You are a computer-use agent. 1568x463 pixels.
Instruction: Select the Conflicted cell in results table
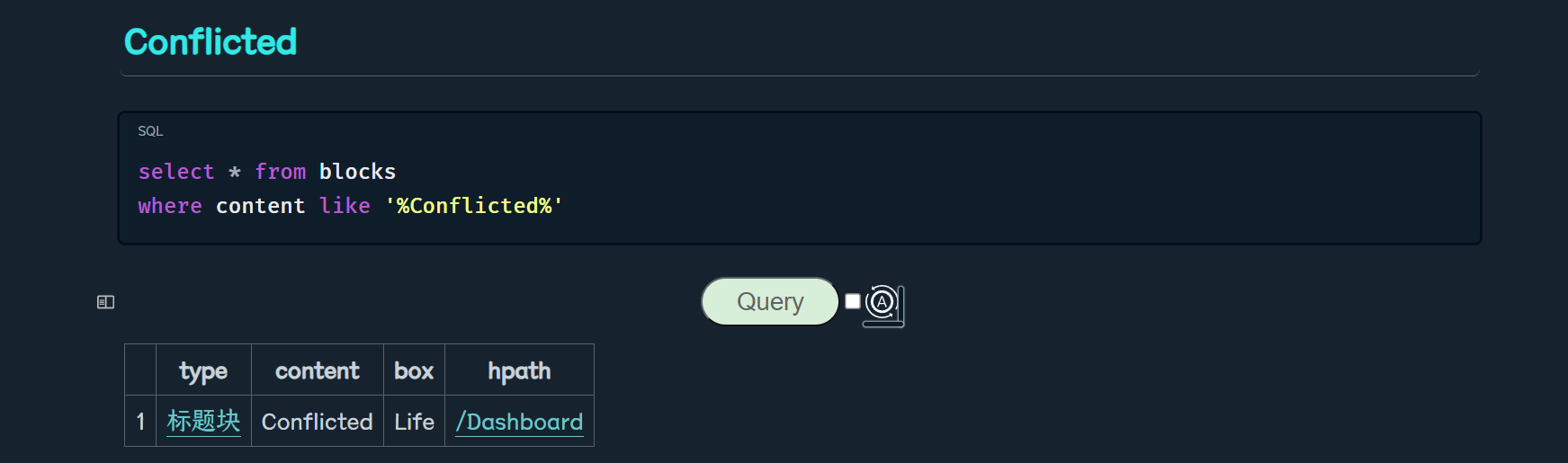(x=317, y=422)
